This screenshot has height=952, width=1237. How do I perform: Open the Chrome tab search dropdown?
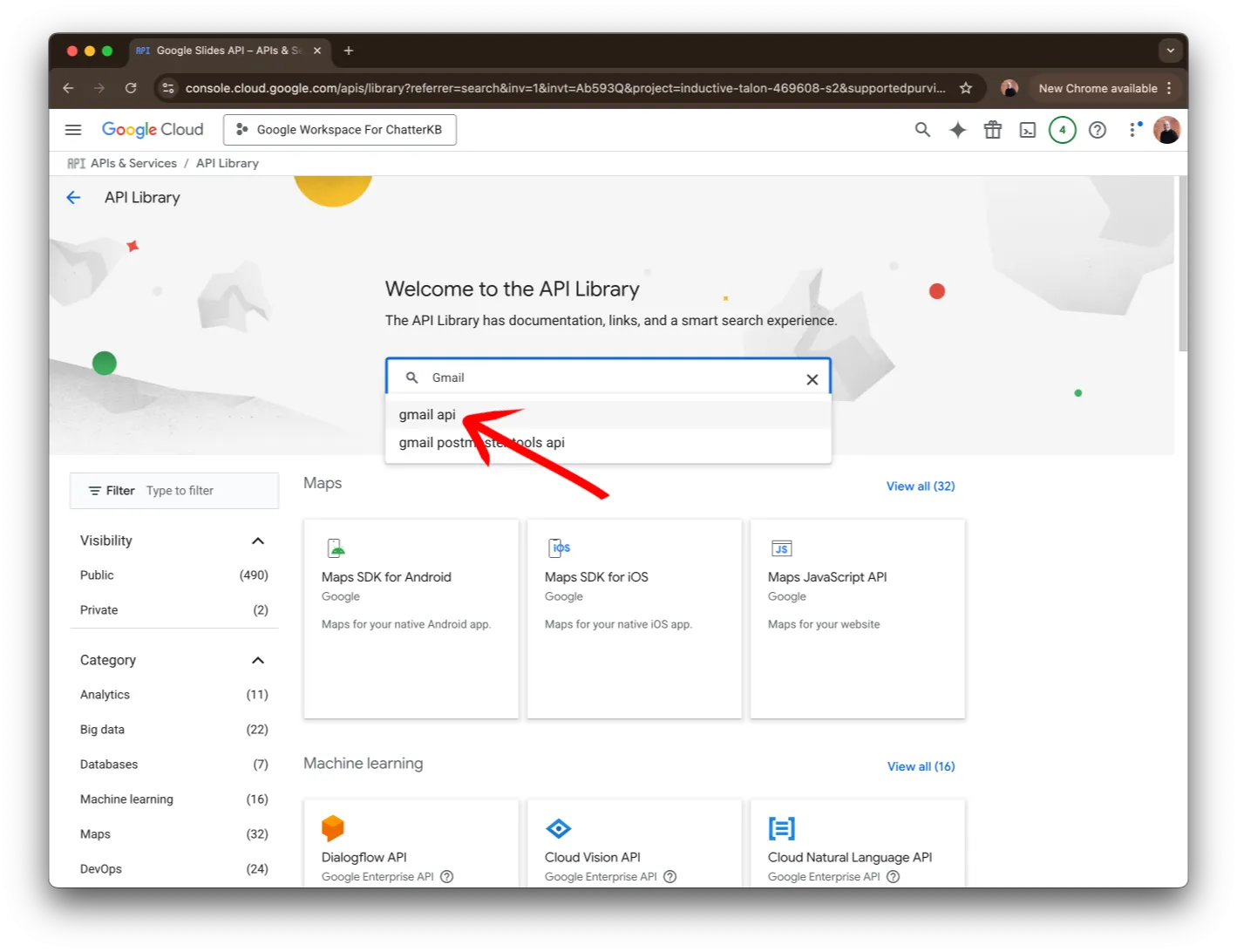click(1170, 51)
